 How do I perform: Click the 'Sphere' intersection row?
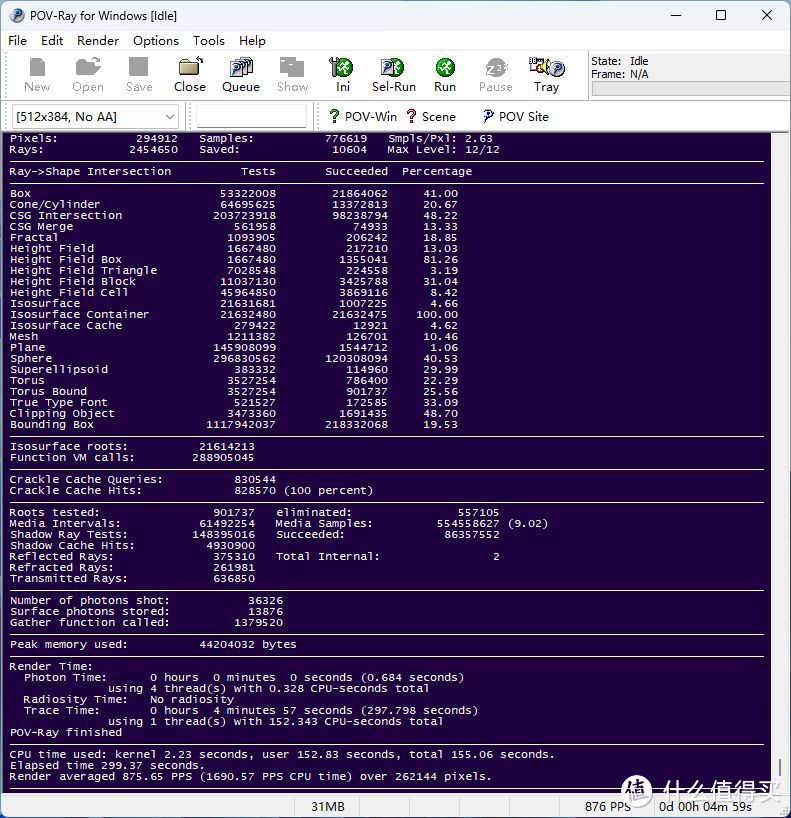point(234,358)
